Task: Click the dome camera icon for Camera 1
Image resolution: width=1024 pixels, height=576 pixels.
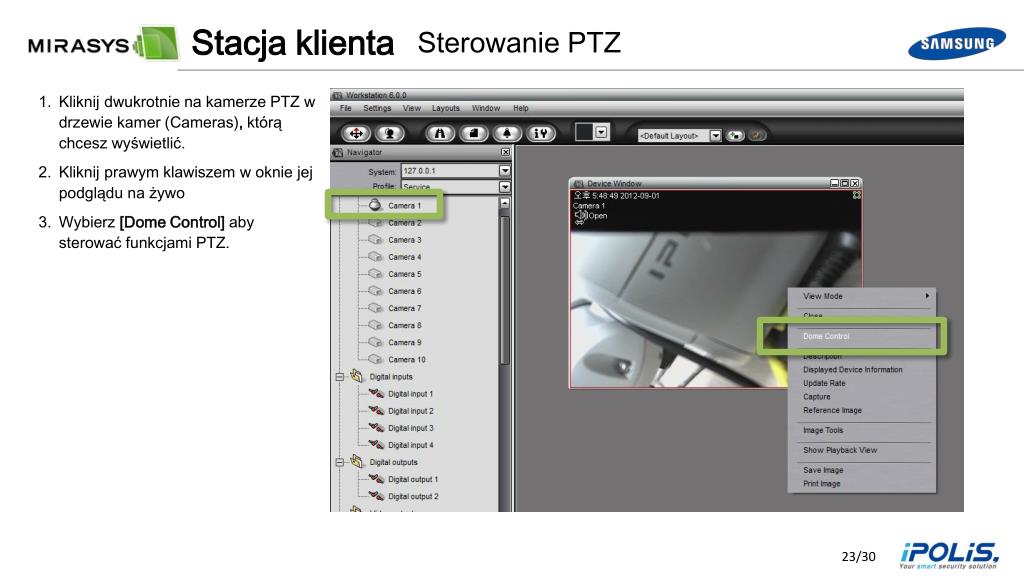Action: [375, 205]
